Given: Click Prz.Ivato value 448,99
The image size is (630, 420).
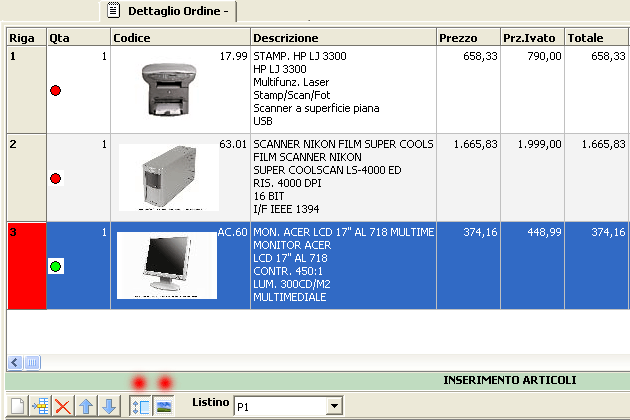Looking at the screenshot, I should [544, 232].
